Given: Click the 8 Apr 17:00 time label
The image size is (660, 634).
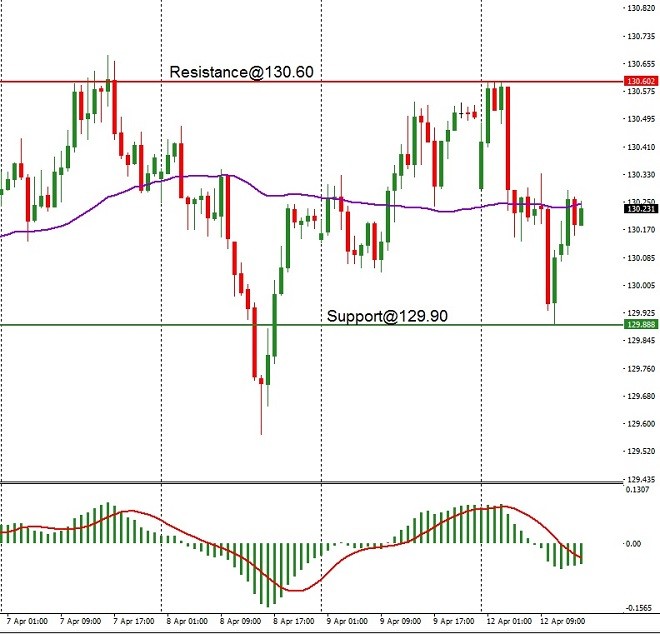Looking at the screenshot, I should coord(294,621).
